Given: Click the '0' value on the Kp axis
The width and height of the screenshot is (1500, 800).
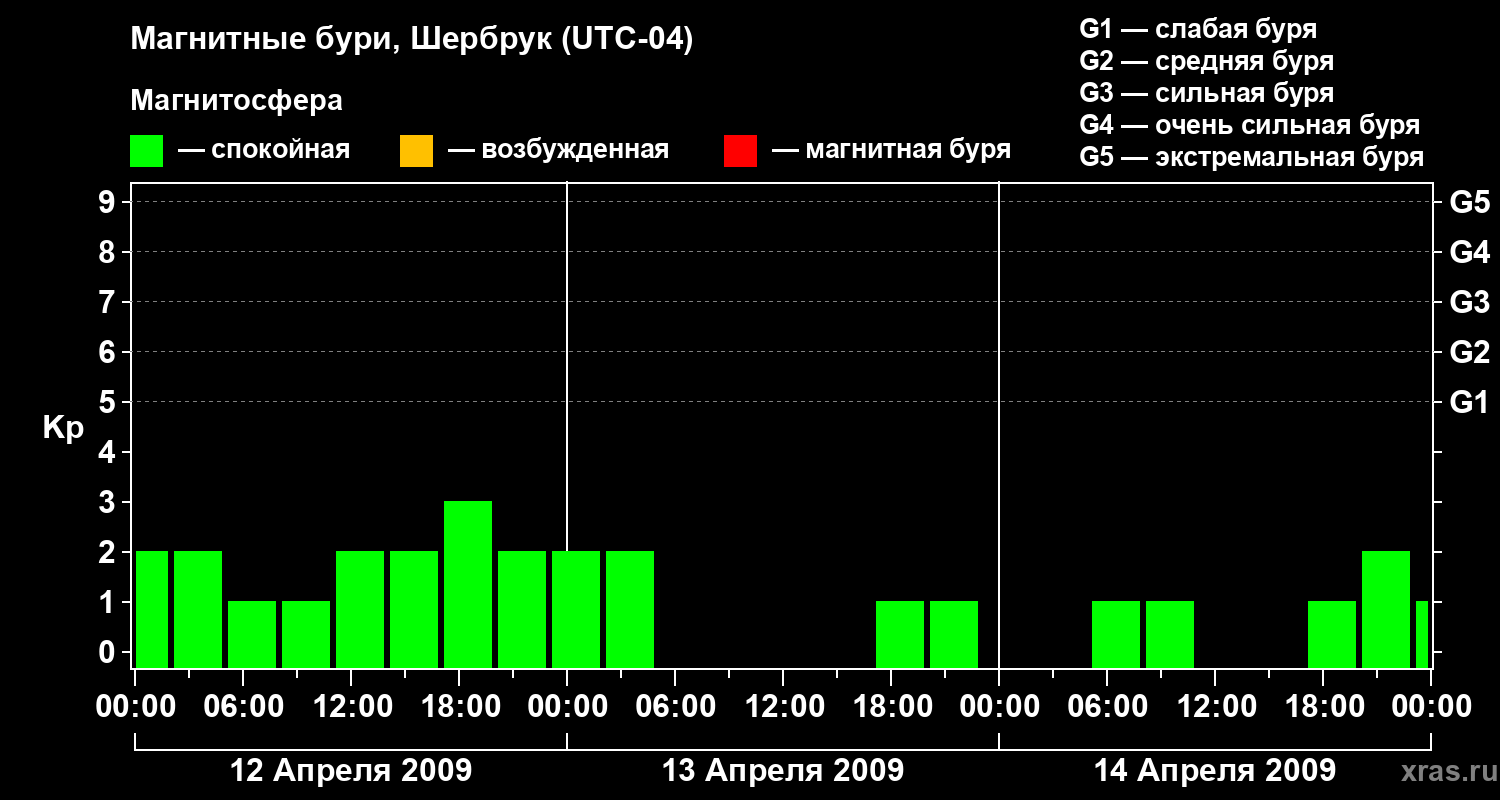Looking at the screenshot, I should point(109,652).
